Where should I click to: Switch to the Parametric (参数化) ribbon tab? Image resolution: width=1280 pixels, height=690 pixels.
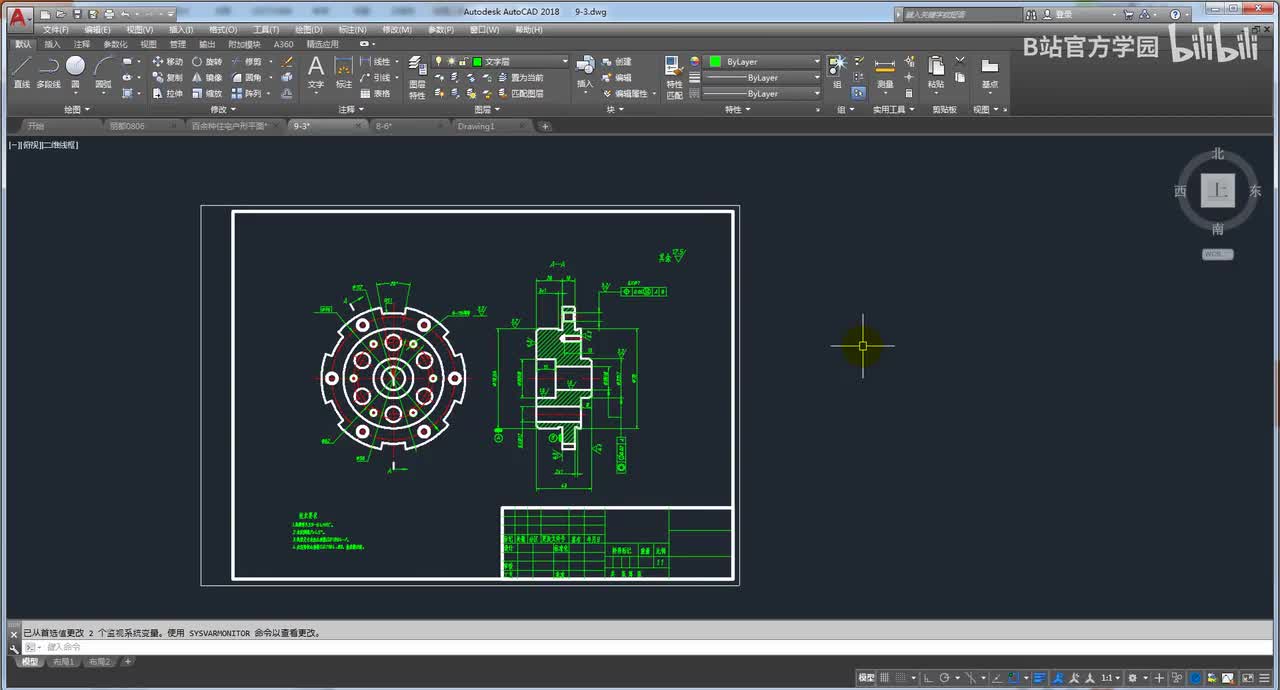tap(115, 44)
